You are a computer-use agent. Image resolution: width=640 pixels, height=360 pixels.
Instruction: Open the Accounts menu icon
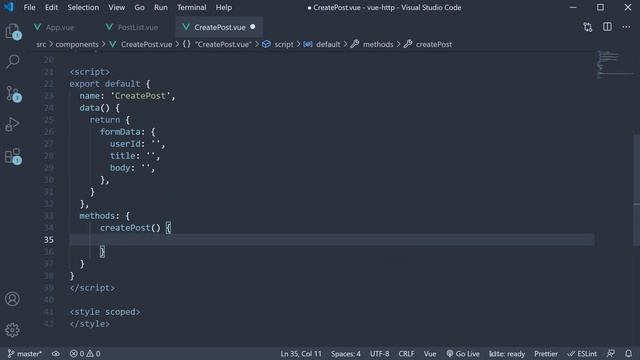coord(12,299)
